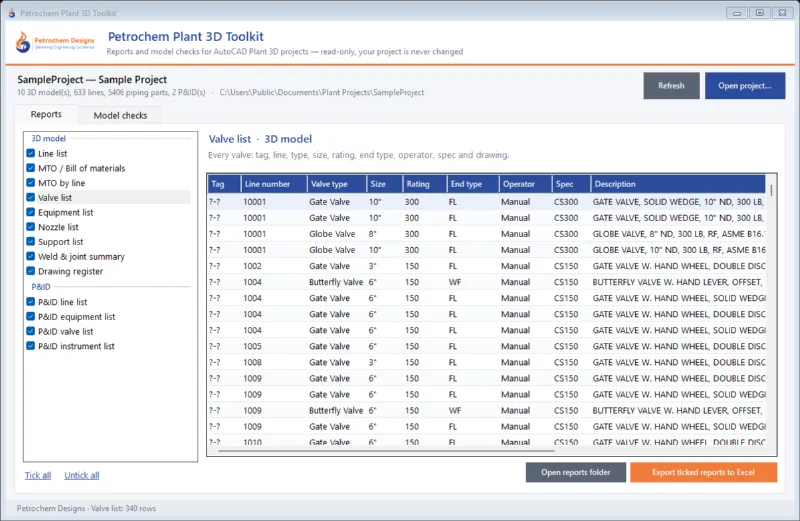Click the Untick all link

click(x=82, y=476)
